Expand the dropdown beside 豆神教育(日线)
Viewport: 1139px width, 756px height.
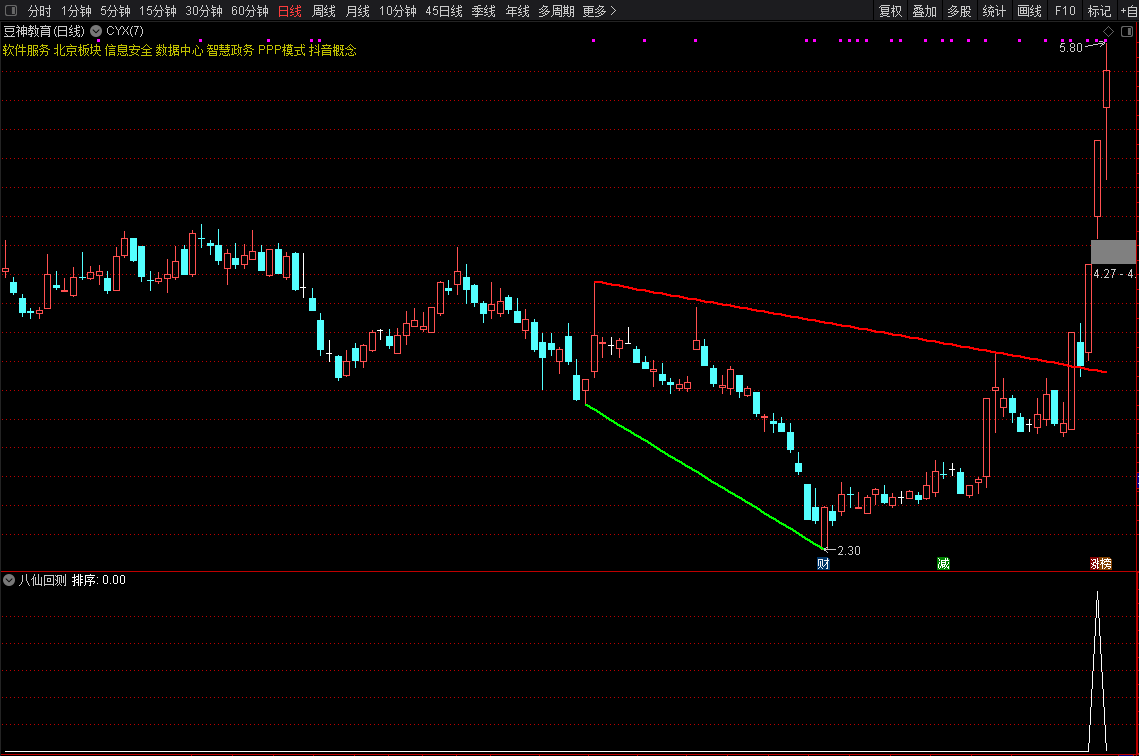96,32
